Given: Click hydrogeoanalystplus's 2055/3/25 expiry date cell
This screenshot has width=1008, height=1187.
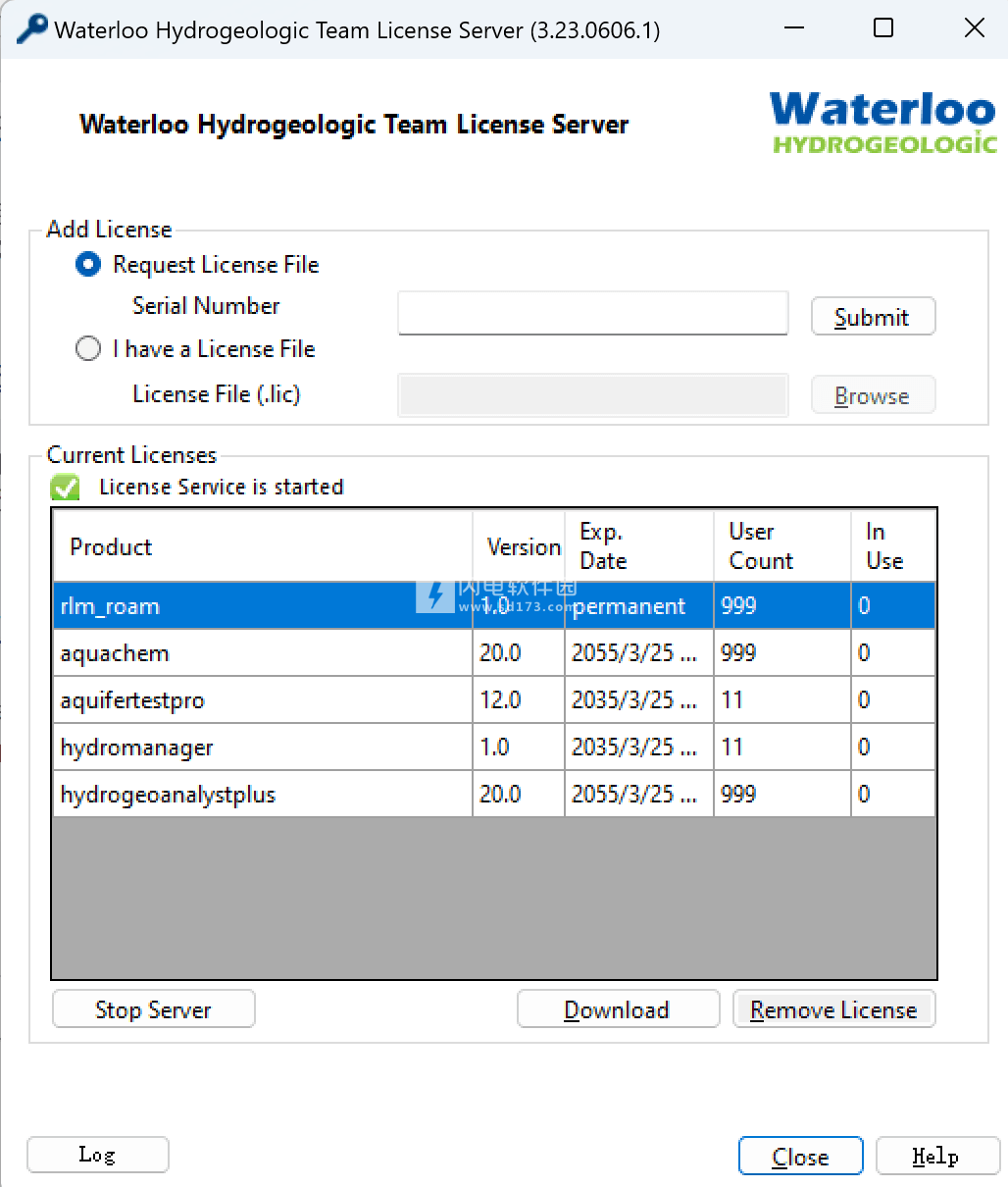Looking at the screenshot, I should [639, 795].
